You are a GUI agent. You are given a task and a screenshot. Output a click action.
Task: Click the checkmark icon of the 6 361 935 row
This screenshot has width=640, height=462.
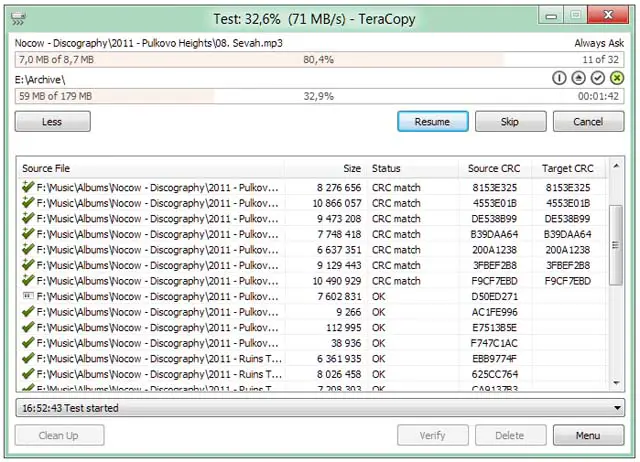[28, 358]
